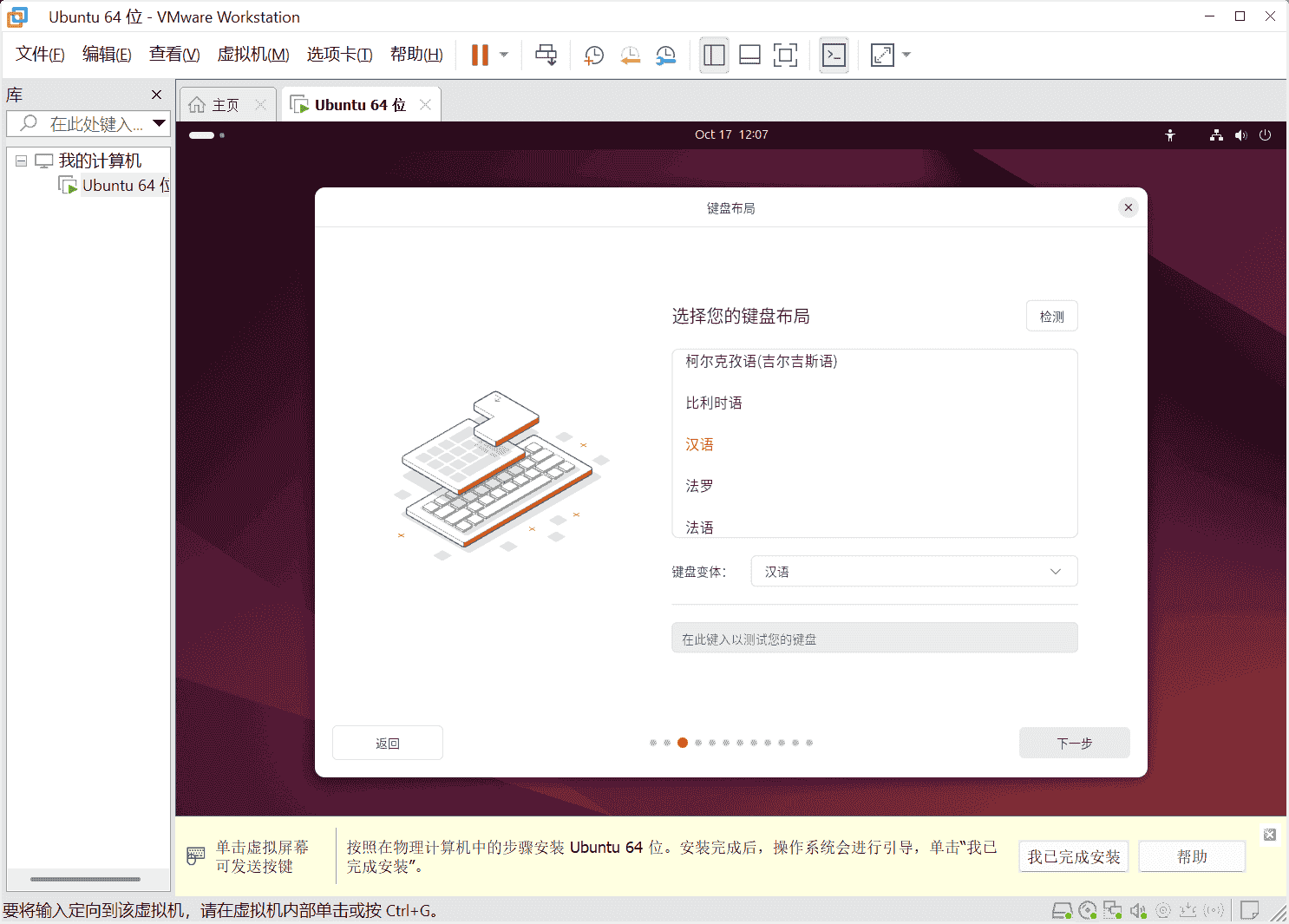Image resolution: width=1289 pixels, height=924 pixels.
Task: Toggle the console view icon
Action: tap(834, 55)
